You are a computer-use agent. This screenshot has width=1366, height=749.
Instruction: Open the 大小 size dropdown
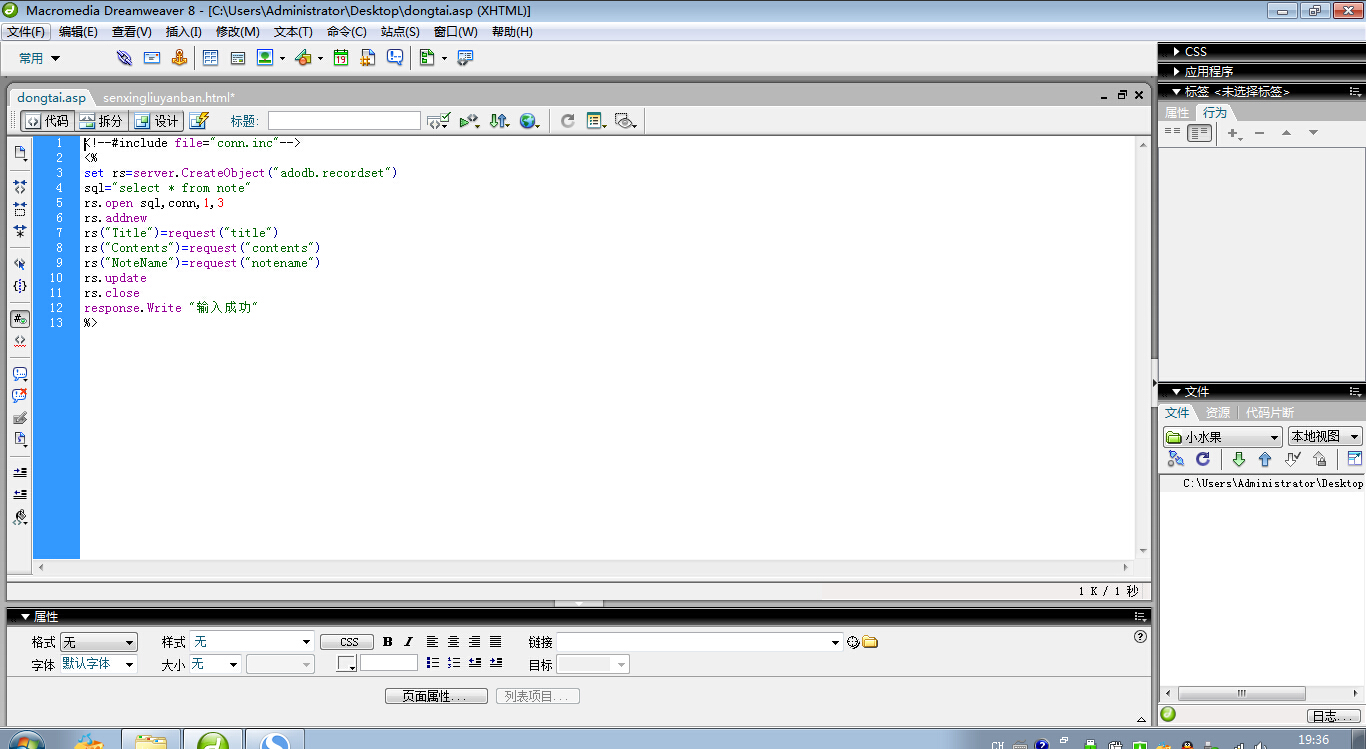pyautogui.click(x=215, y=664)
